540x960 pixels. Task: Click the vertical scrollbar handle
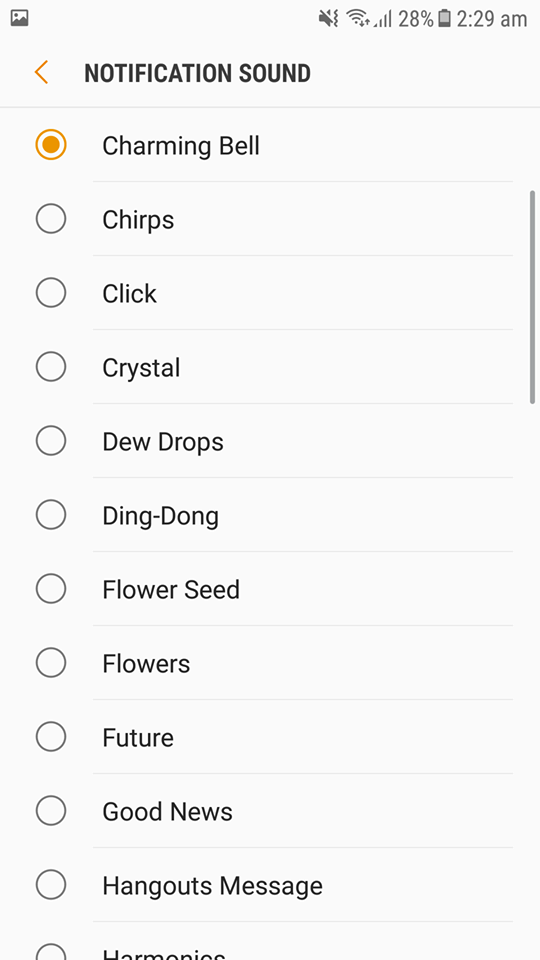(532, 297)
